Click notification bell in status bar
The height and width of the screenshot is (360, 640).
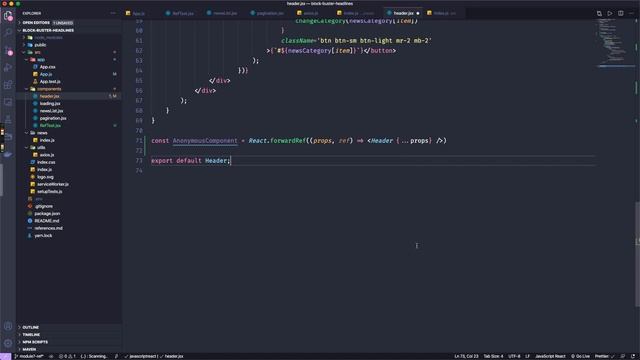coord(633,356)
